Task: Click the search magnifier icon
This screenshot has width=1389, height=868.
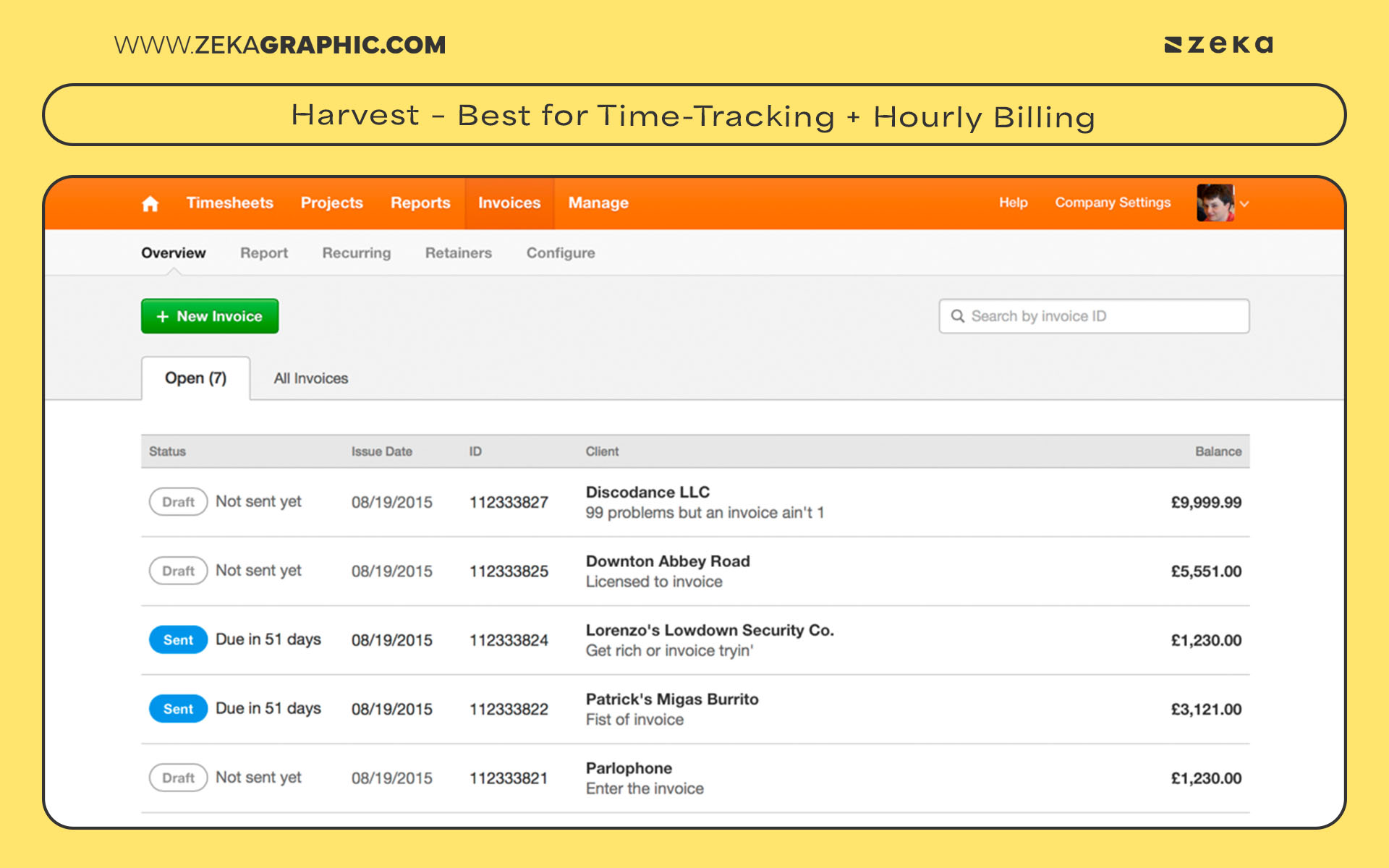Action: point(958,316)
